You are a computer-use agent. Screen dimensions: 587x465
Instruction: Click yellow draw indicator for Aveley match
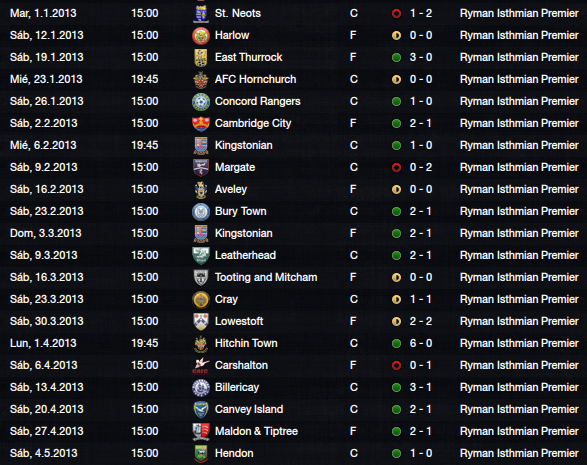pos(396,190)
